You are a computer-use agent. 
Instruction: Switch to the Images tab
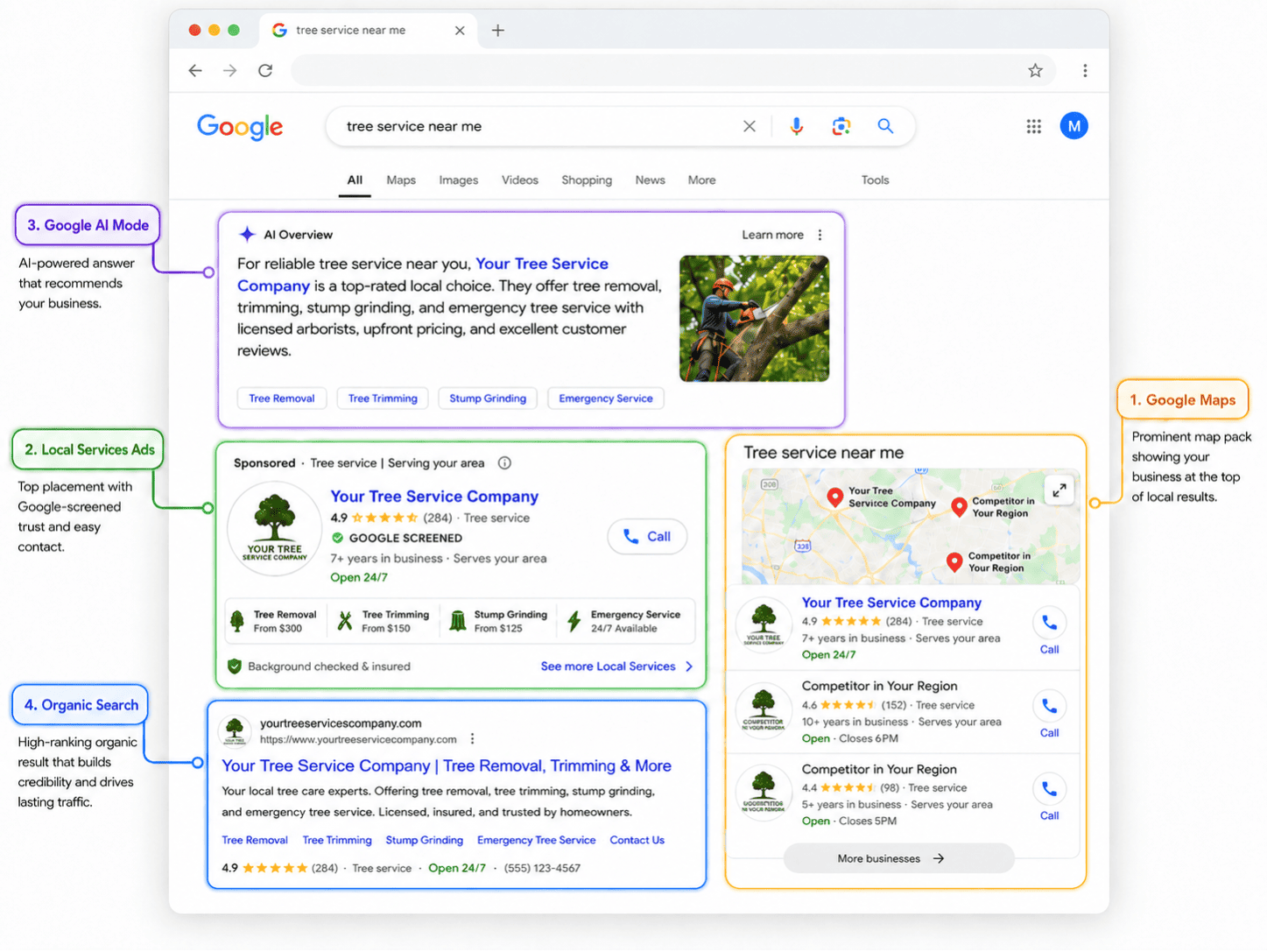459,180
